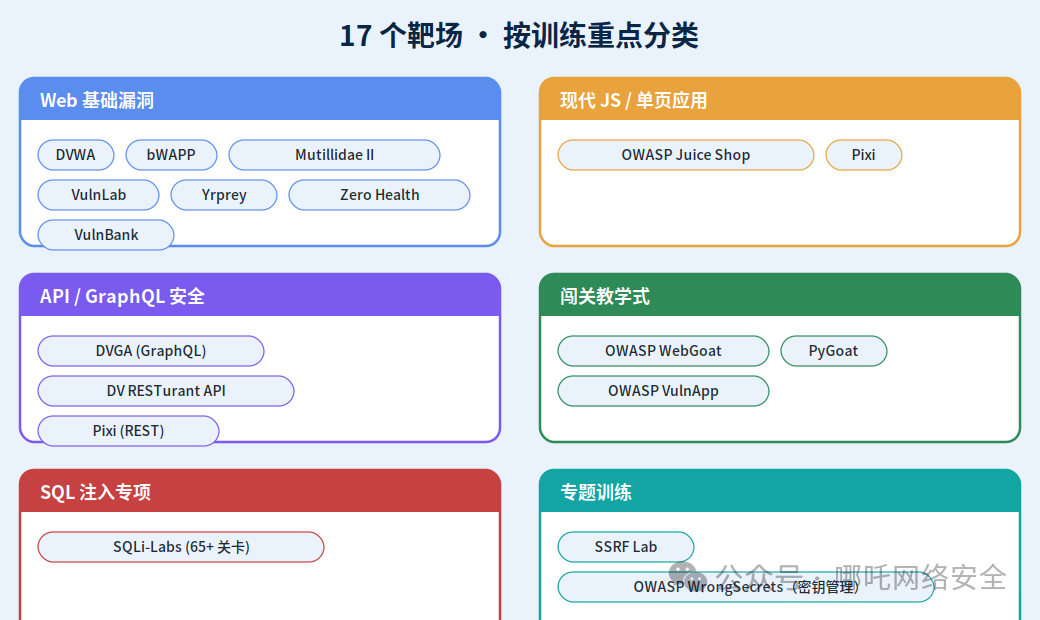
Task: Select the Yrprey pill
Action: 224,195
